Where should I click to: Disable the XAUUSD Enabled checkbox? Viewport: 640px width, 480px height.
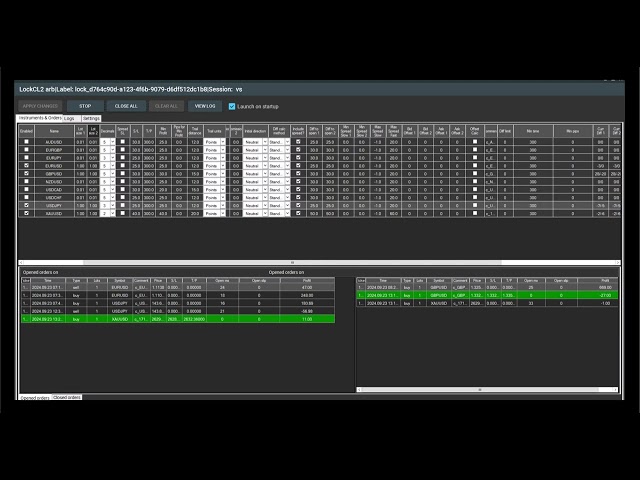tap(27, 213)
